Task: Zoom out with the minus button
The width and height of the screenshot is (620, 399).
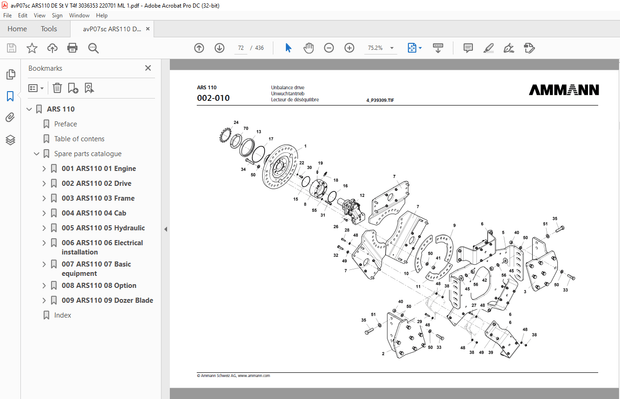Action: [329, 48]
